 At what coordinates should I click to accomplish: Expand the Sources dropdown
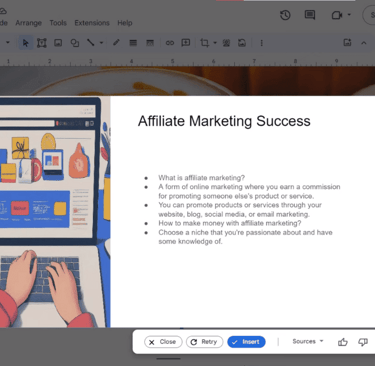(x=308, y=341)
